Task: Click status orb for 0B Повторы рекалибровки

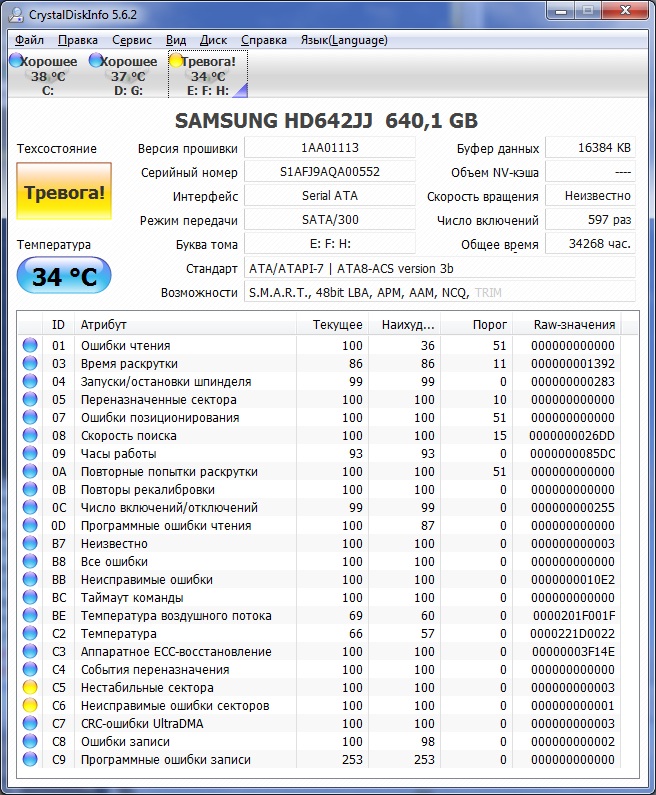Action: click(x=30, y=489)
